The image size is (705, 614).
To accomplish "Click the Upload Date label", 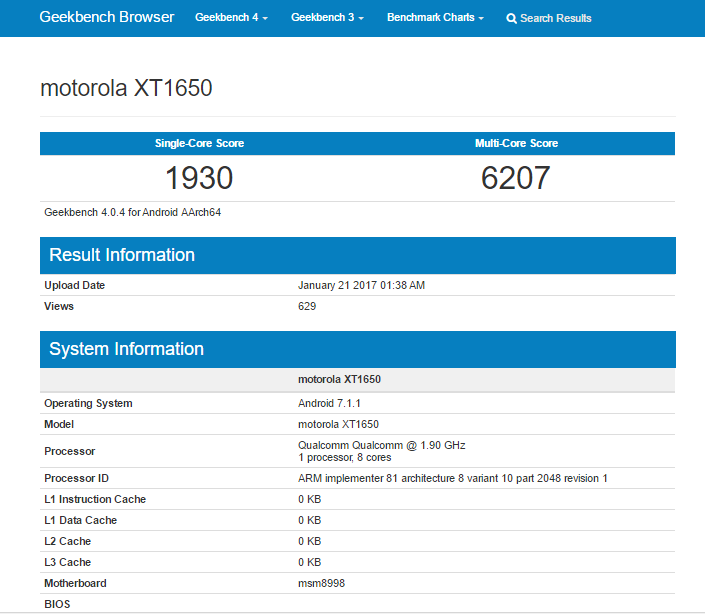I will 75,285.
